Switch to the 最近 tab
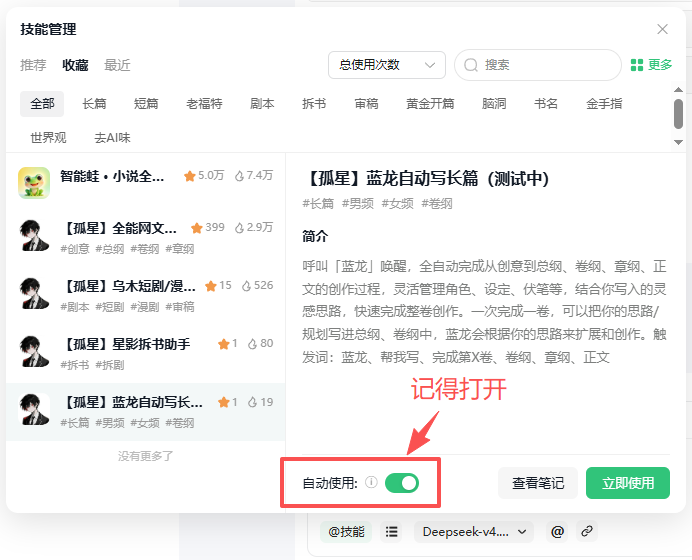Image resolution: width=692 pixels, height=560 pixels. tap(117, 65)
